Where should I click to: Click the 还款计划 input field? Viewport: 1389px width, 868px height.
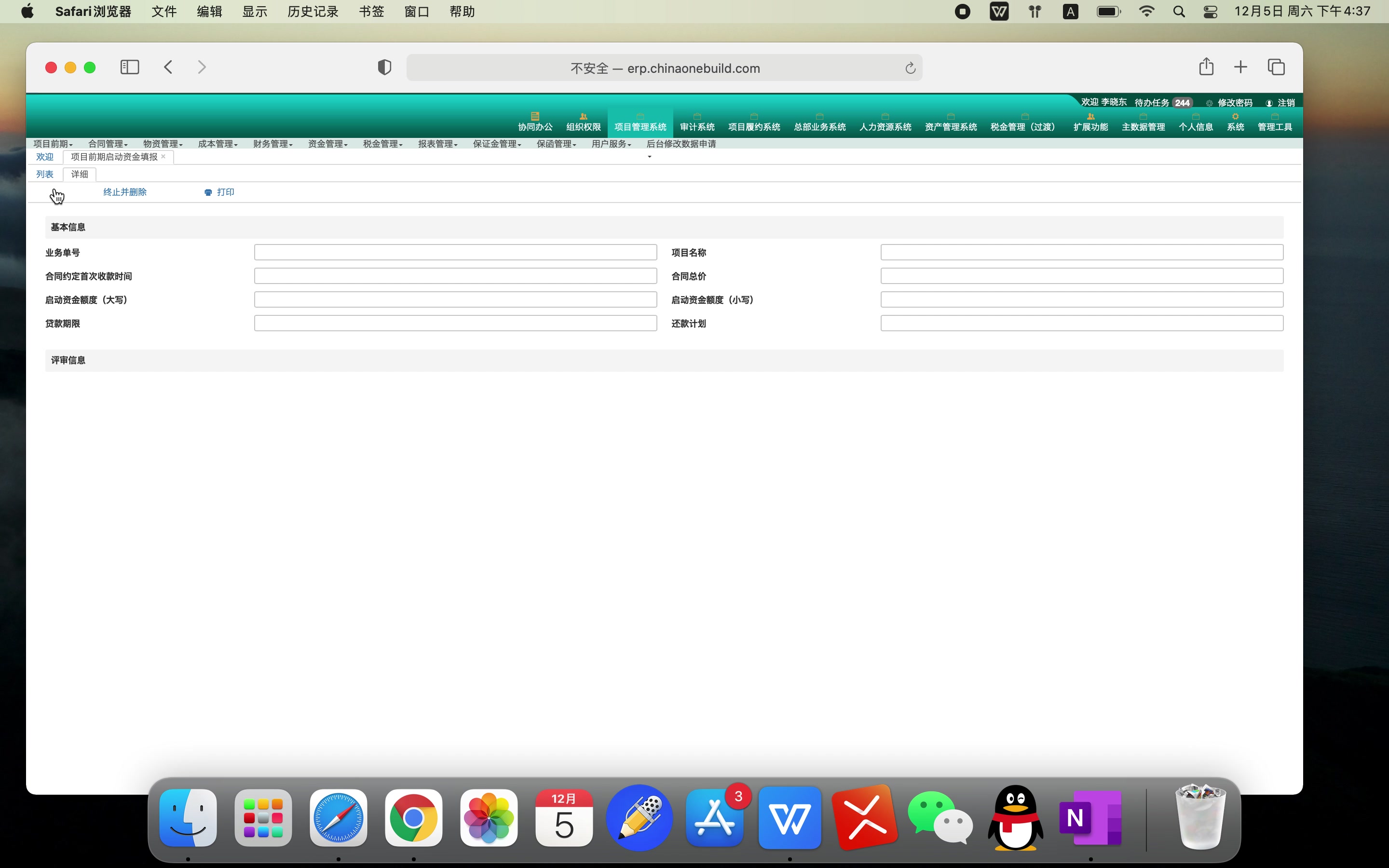(1082, 323)
